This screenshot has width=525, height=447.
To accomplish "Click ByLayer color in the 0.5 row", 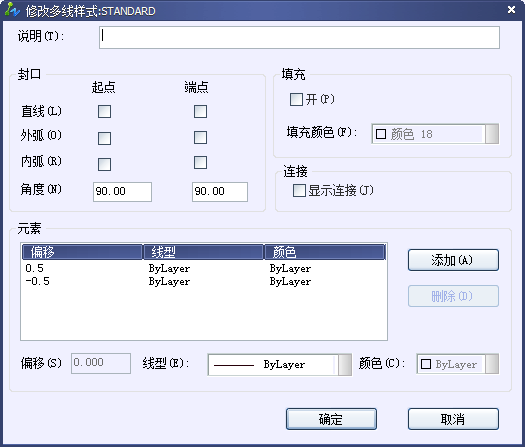I will click(x=290, y=269).
